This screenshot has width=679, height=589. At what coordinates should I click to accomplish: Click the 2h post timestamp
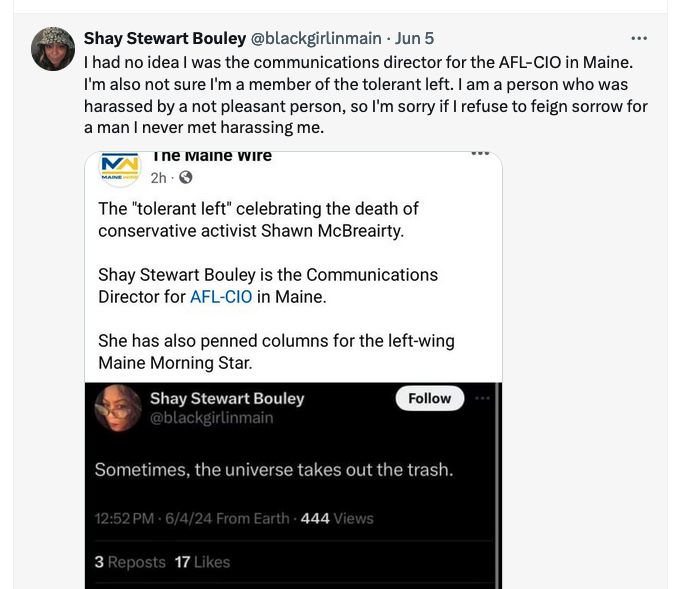pyautogui.click(x=158, y=178)
